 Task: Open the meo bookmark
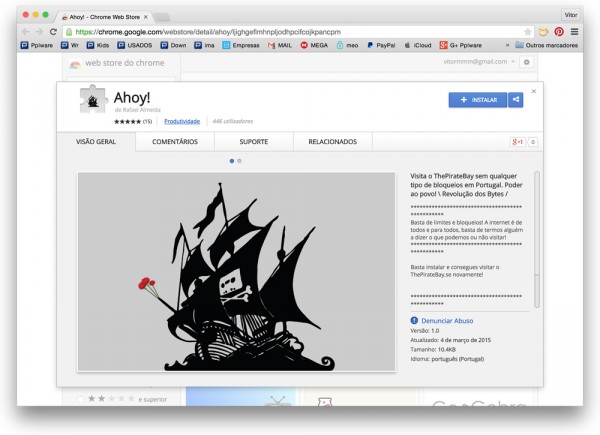(347, 45)
